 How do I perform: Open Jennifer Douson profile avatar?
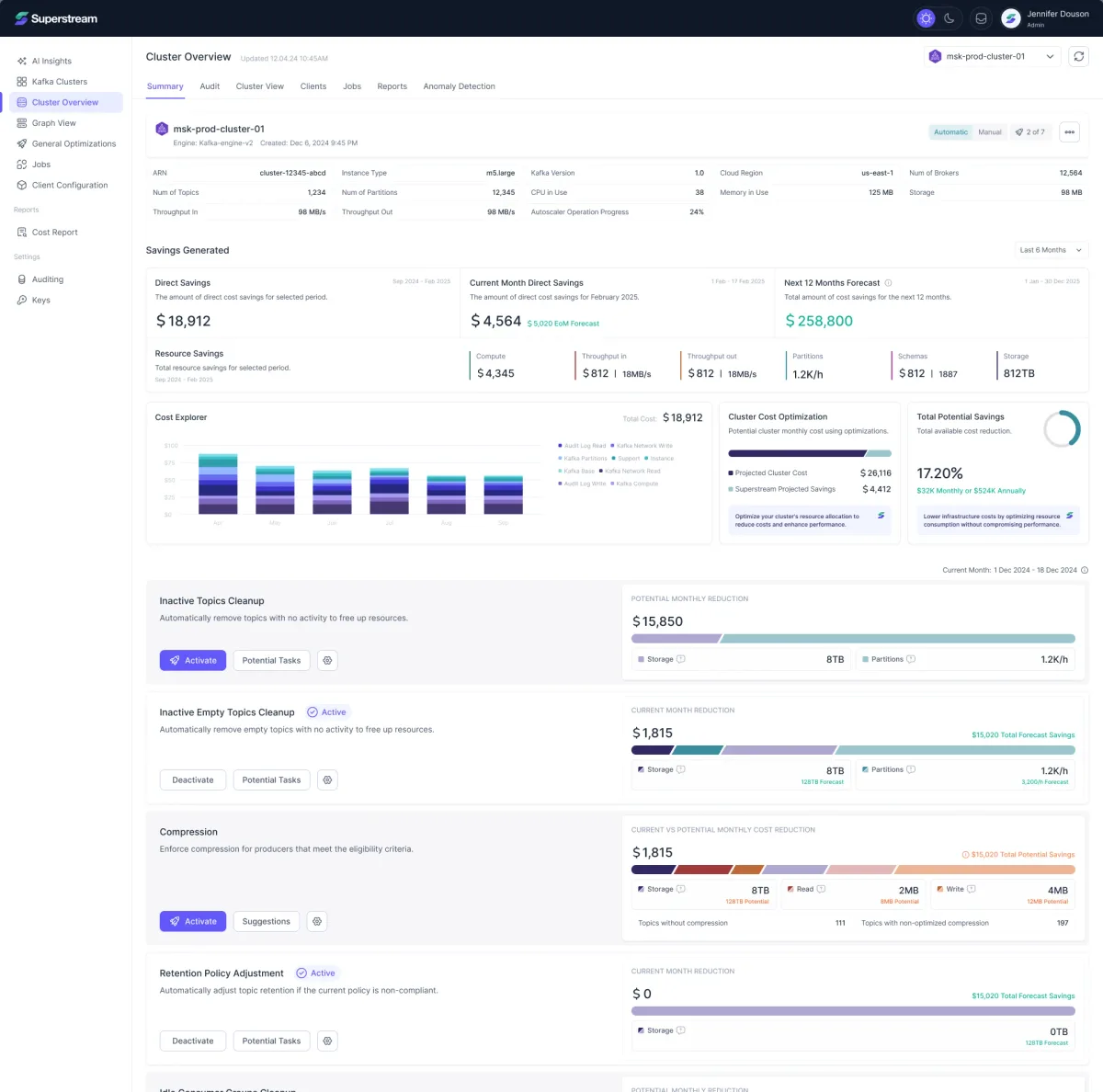coord(1011,18)
